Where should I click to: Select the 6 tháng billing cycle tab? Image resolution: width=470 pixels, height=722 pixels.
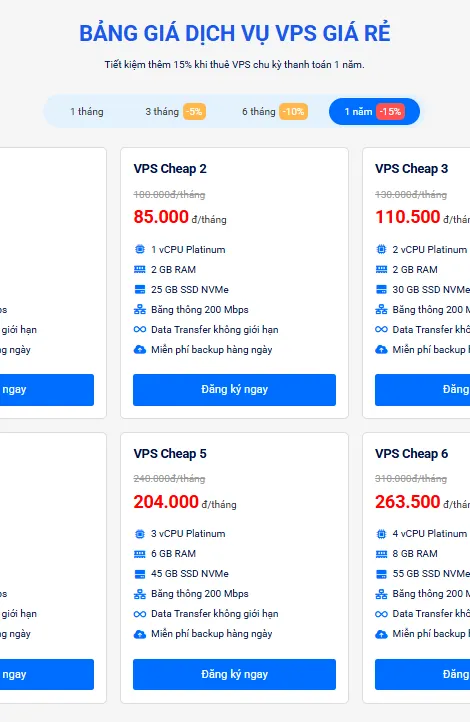click(274, 111)
